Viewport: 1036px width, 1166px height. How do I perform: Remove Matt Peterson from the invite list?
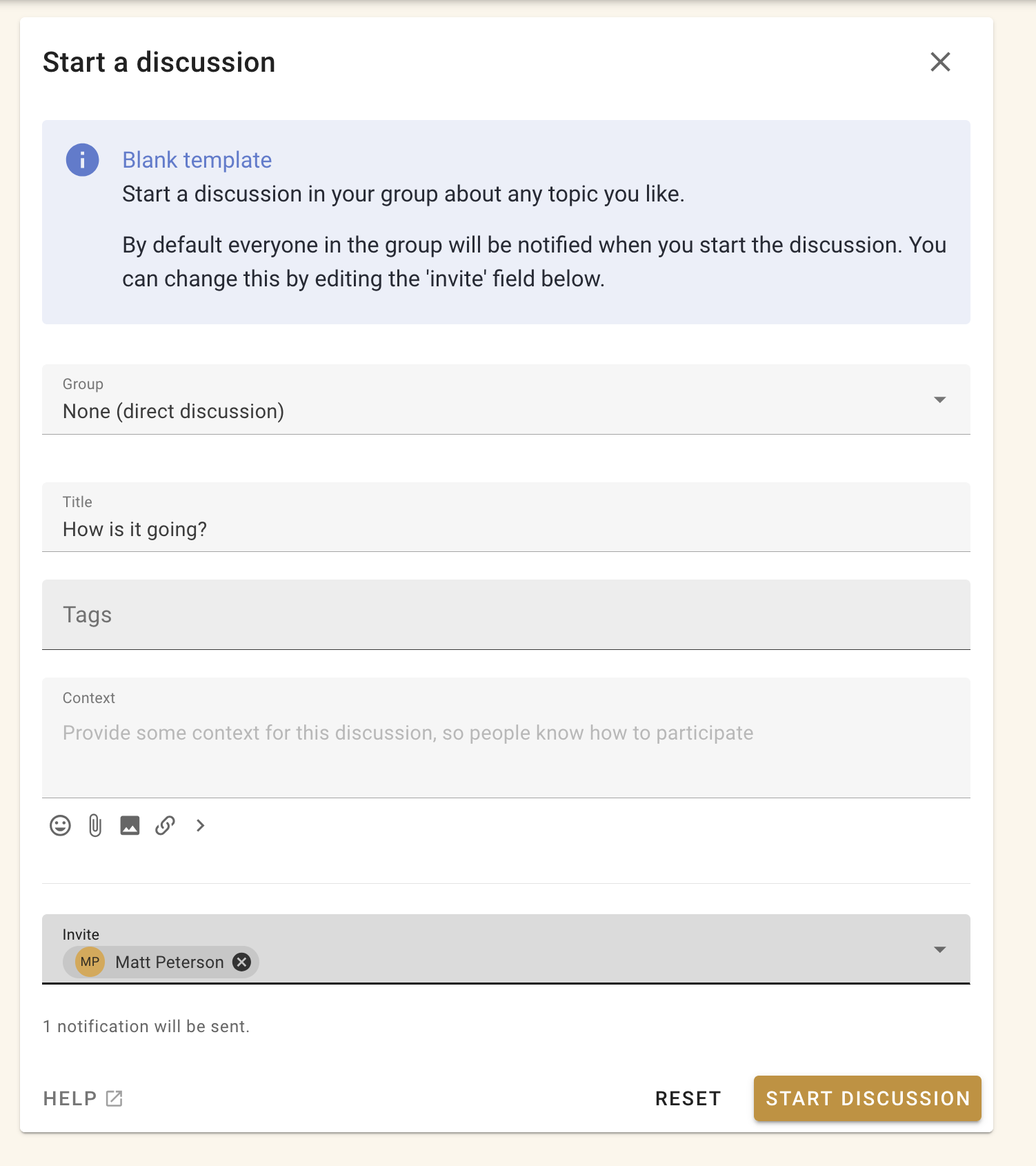click(241, 961)
